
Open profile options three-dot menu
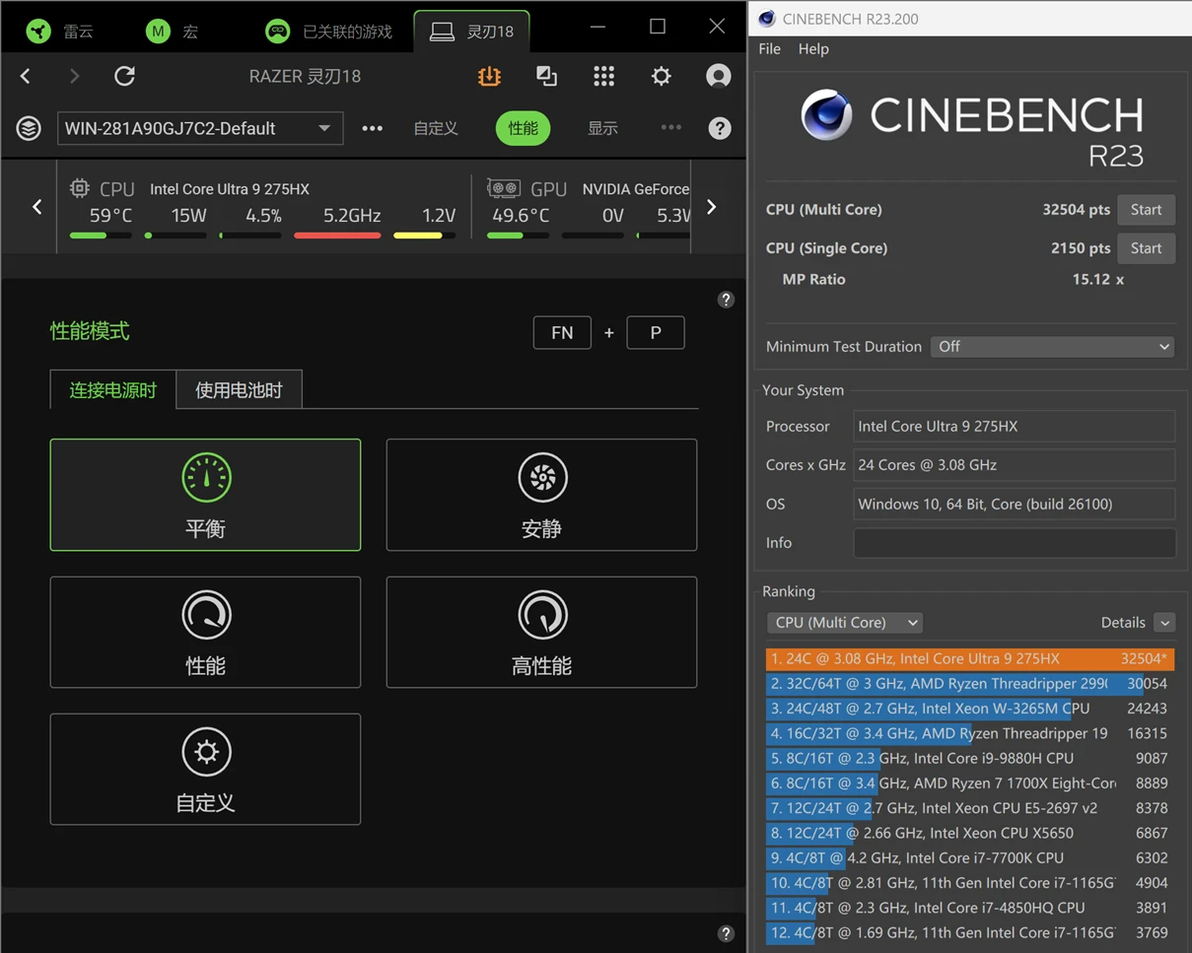pos(372,128)
